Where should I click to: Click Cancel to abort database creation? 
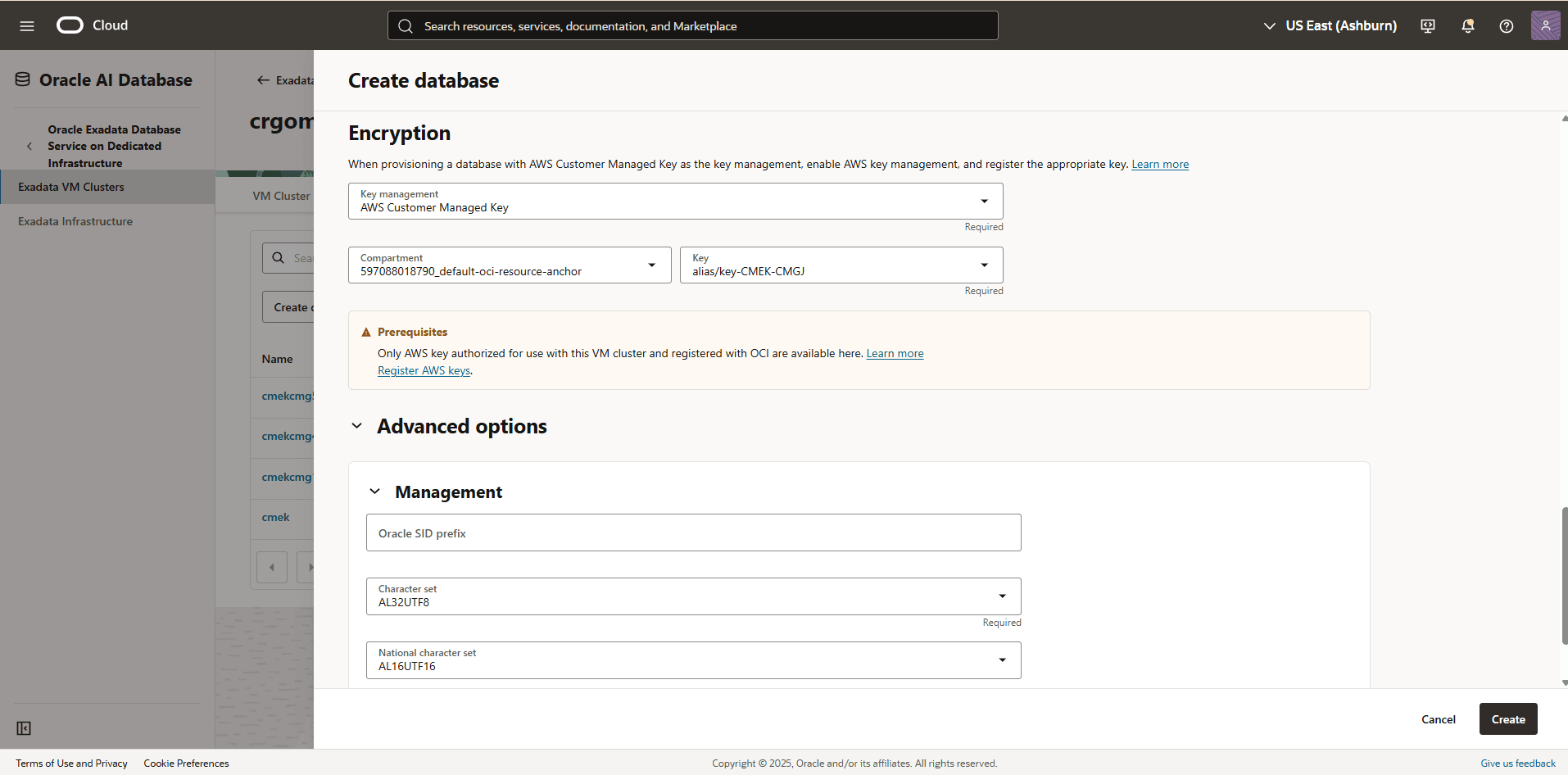pyautogui.click(x=1439, y=718)
